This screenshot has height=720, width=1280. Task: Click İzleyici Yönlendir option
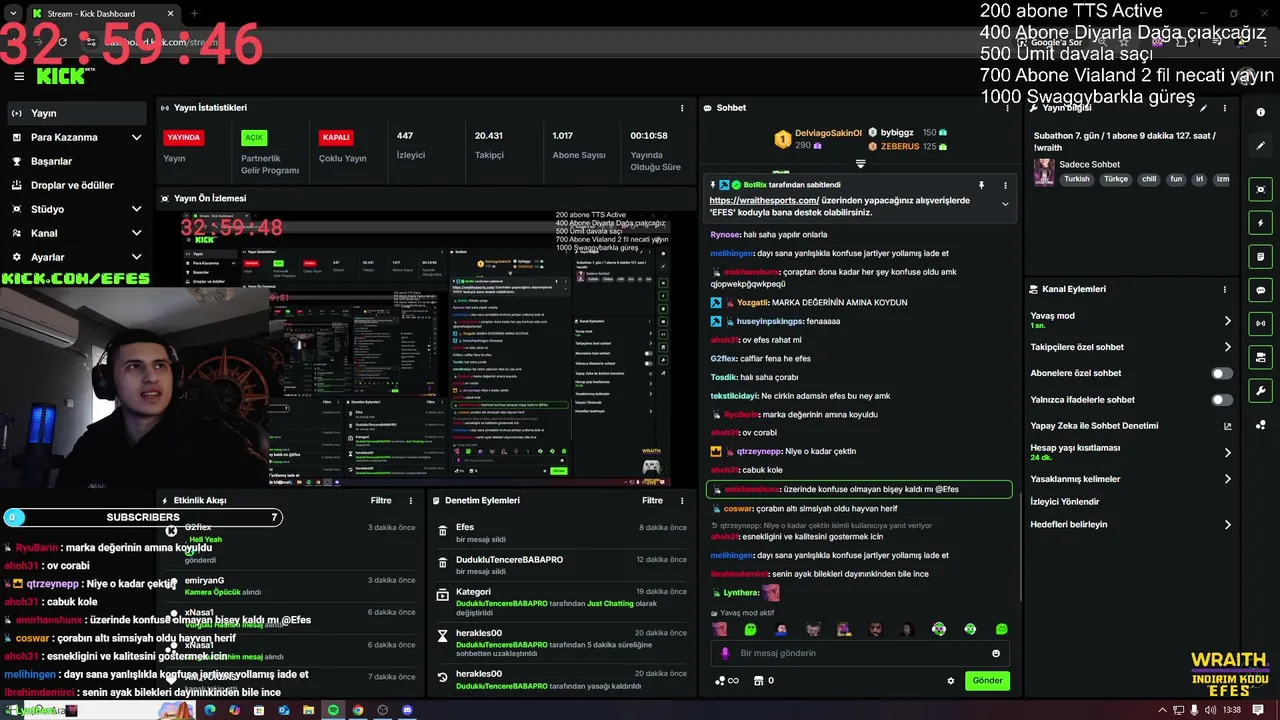coord(1065,502)
